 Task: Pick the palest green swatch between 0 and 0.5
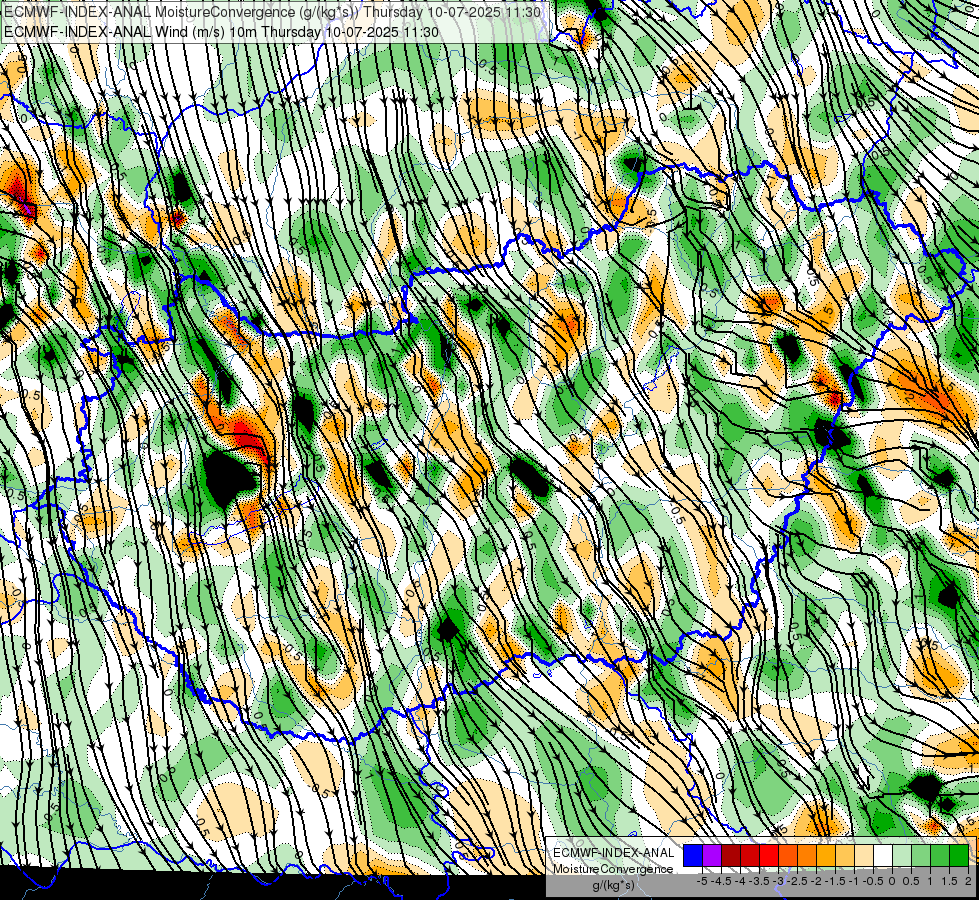point(902,856)
